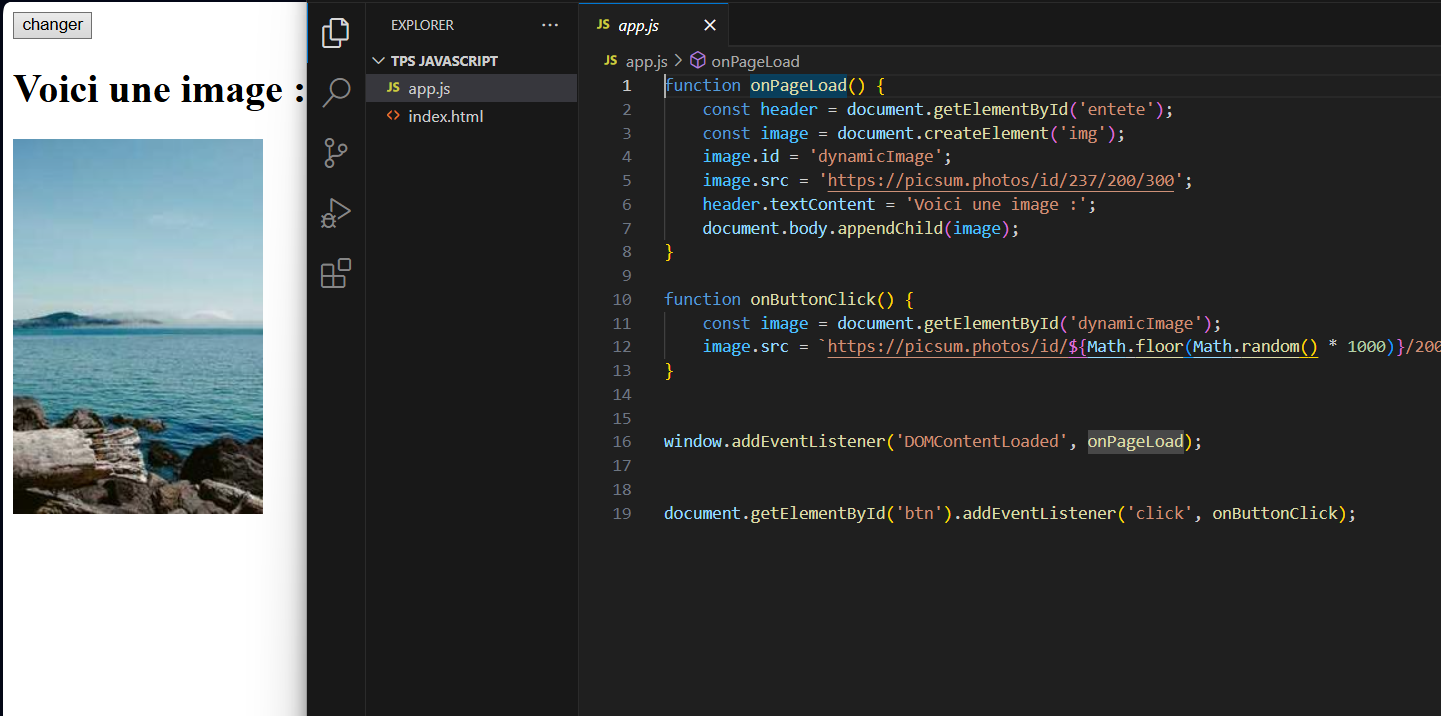Open the Search view icon
This screenshot has width=1441, height=716.
[x=336, y=93]
